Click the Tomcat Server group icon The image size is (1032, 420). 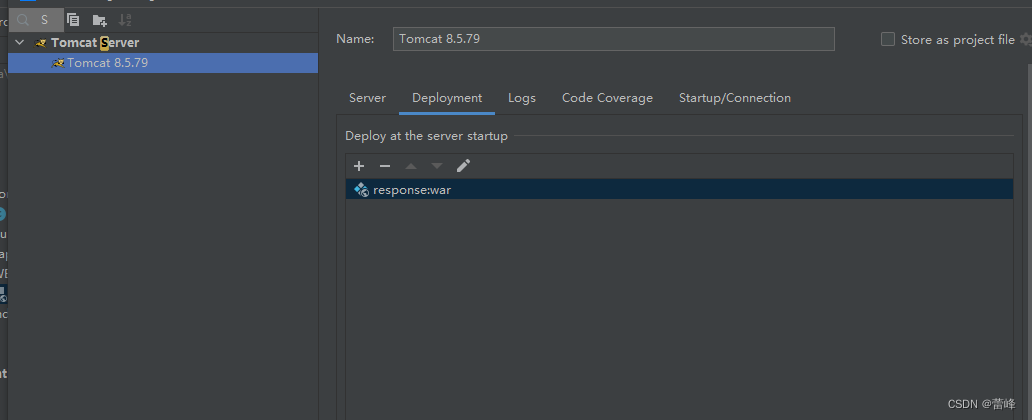tap(41, 43)
